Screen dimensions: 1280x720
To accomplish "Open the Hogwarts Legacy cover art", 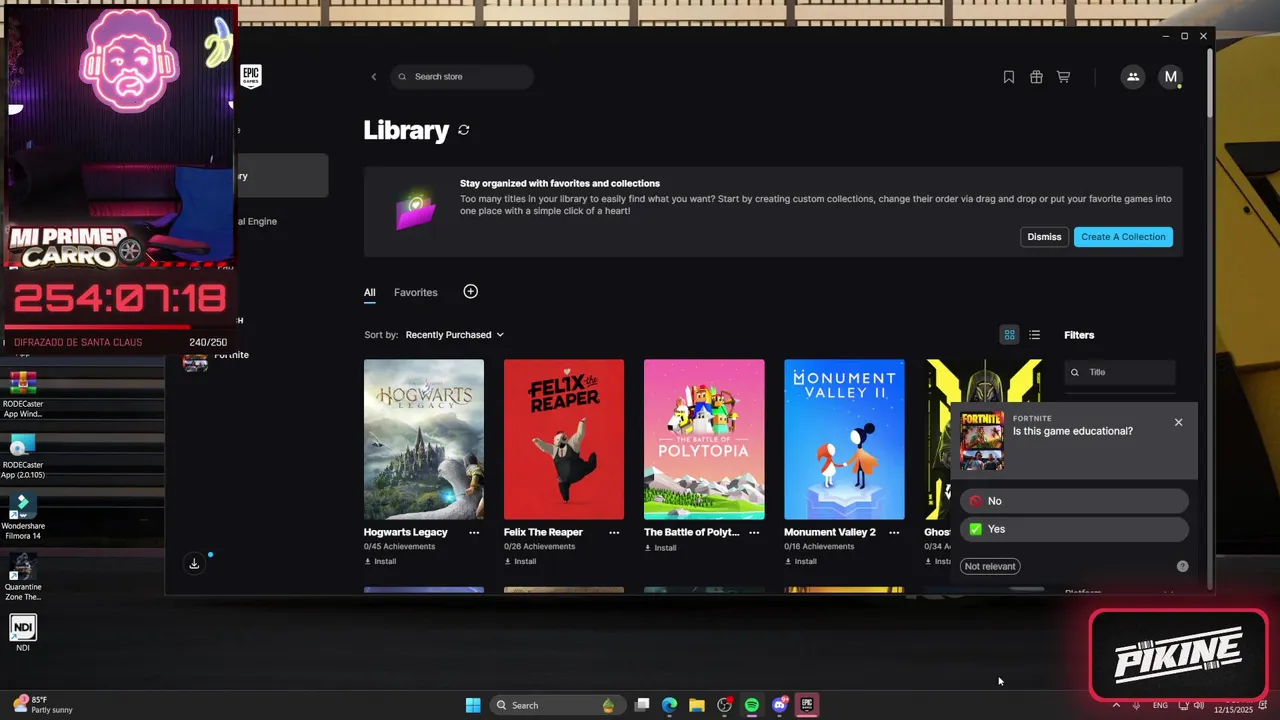I will click(x=424, y=440).
